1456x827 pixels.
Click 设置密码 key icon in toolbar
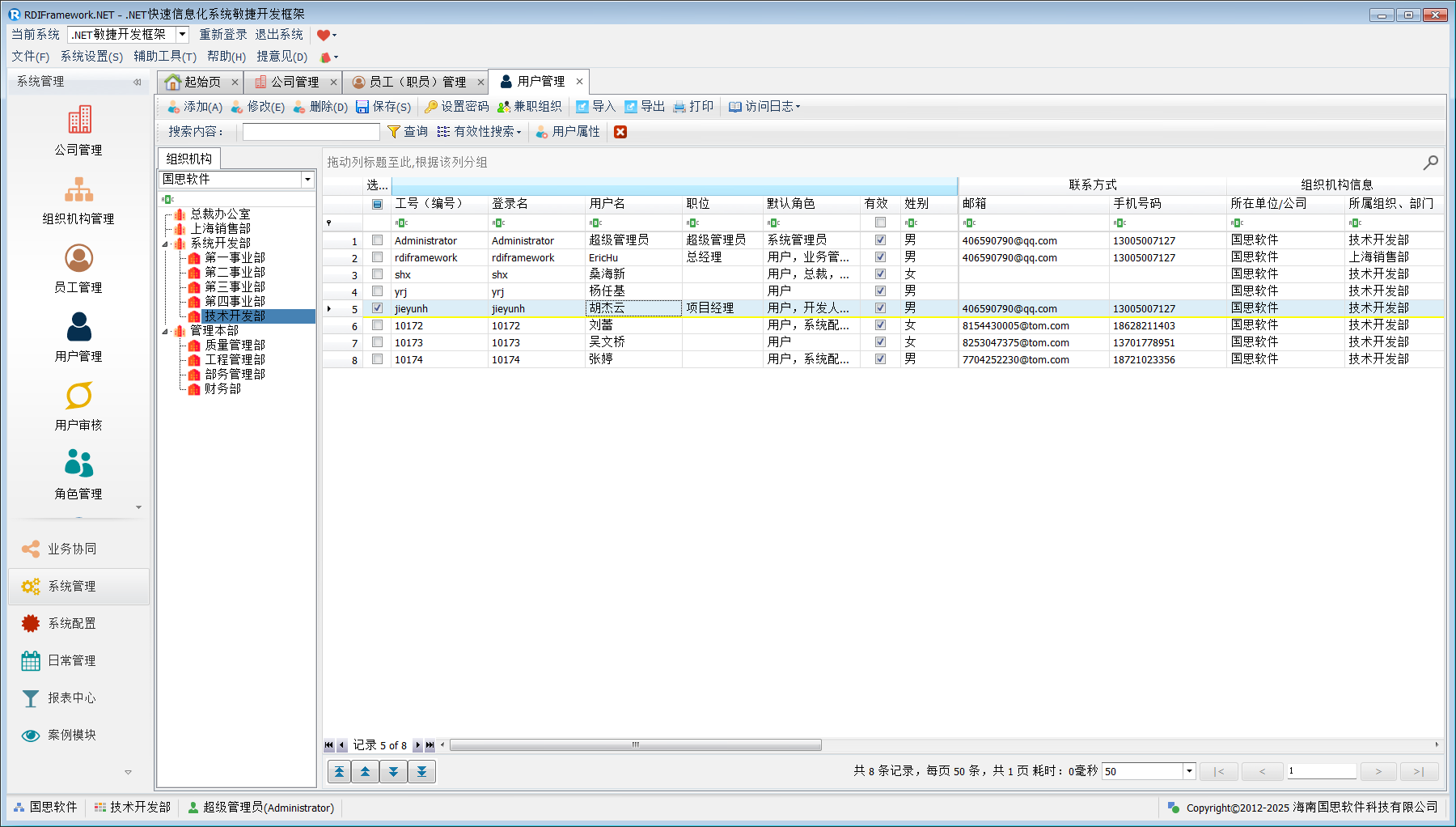pyautogui.click(x=456, y=107)
